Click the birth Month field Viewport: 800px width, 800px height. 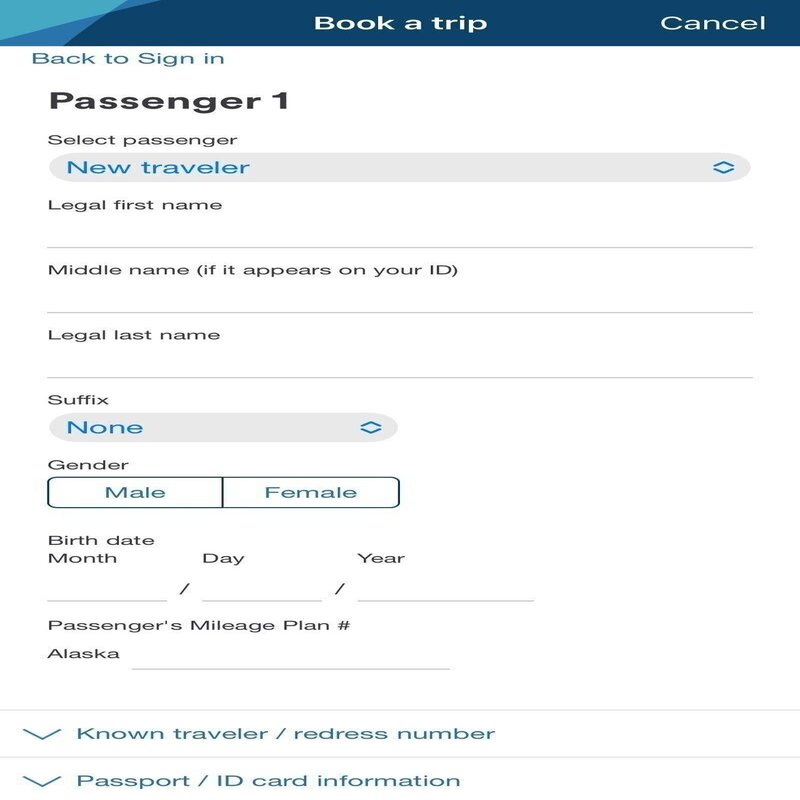[107, 587]
